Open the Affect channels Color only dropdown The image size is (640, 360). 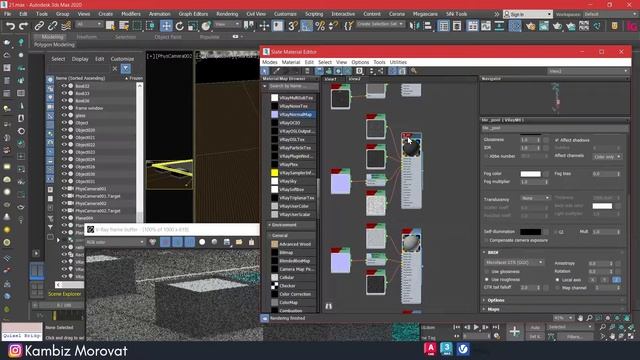(x=607, y=157)
